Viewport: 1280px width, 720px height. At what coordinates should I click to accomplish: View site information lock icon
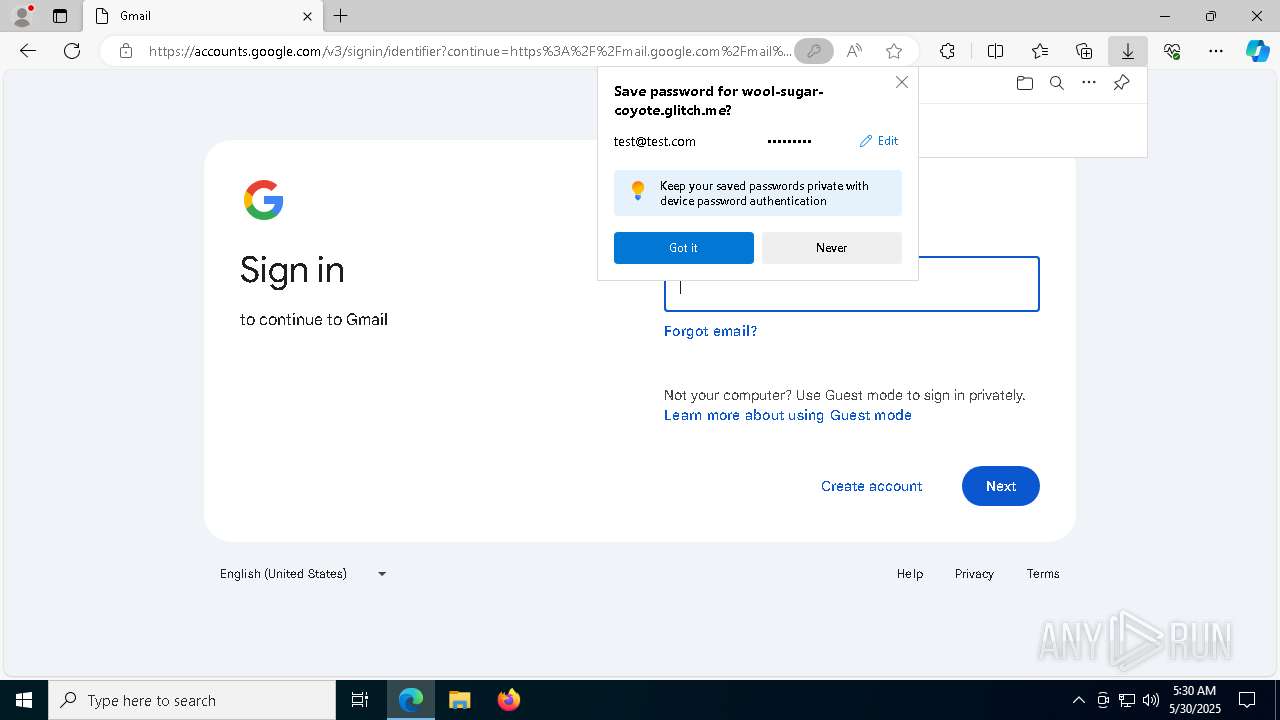[x=126, y=51]
